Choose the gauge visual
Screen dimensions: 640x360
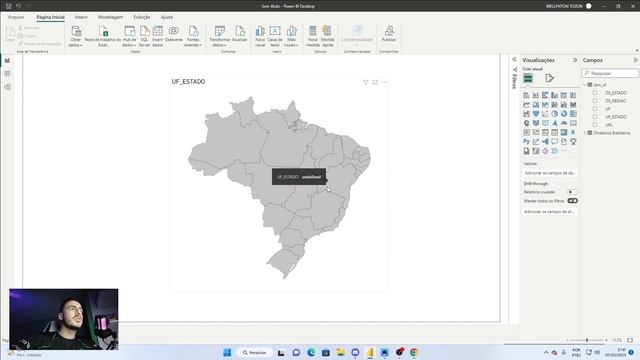564,123
